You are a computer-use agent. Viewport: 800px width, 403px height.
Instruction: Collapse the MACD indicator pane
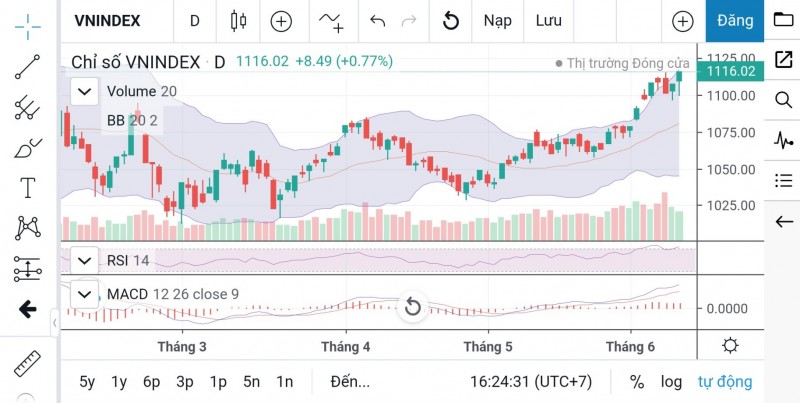[86, 294]
